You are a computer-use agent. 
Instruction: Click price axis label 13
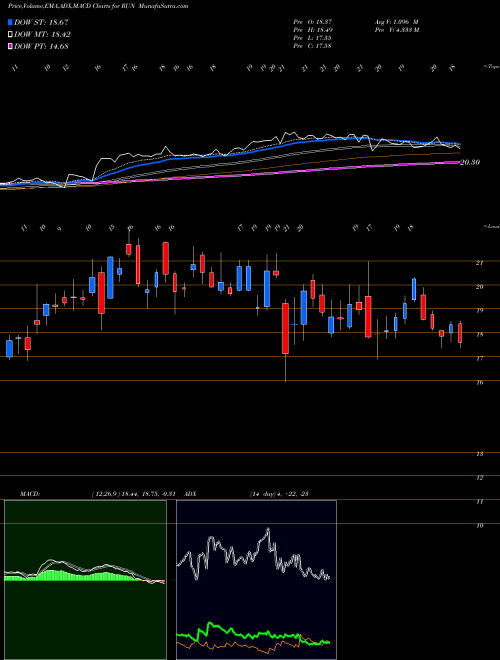[x=479, y=454]
